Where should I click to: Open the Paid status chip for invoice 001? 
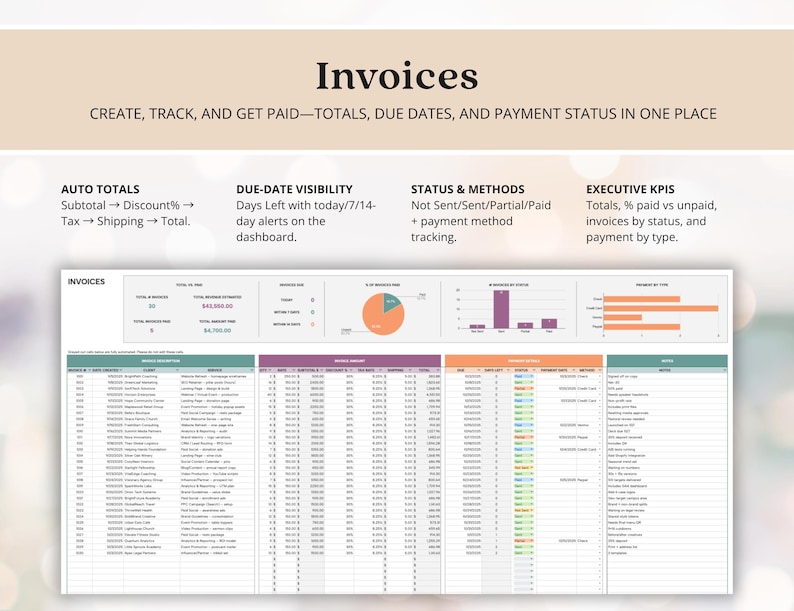click(524, 376)
